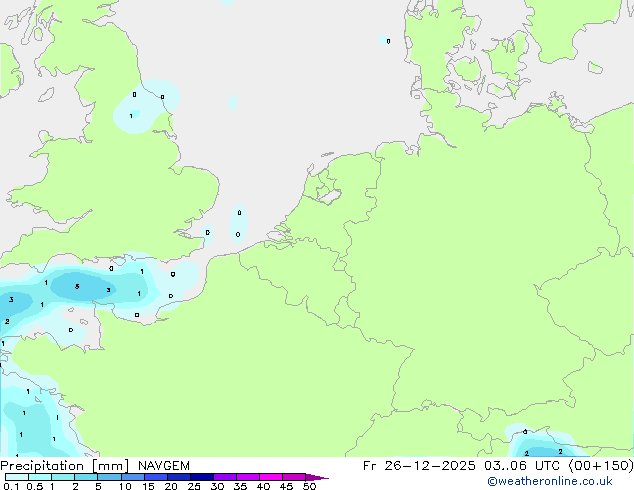
Task: Click the "NAVGEM" model label
Action: pyautogui.click(x=164, y=466)
